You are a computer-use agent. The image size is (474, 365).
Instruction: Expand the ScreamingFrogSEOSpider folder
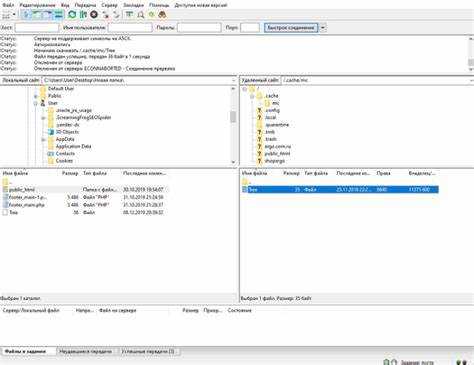pyautogui.click(x=43, y=118)
